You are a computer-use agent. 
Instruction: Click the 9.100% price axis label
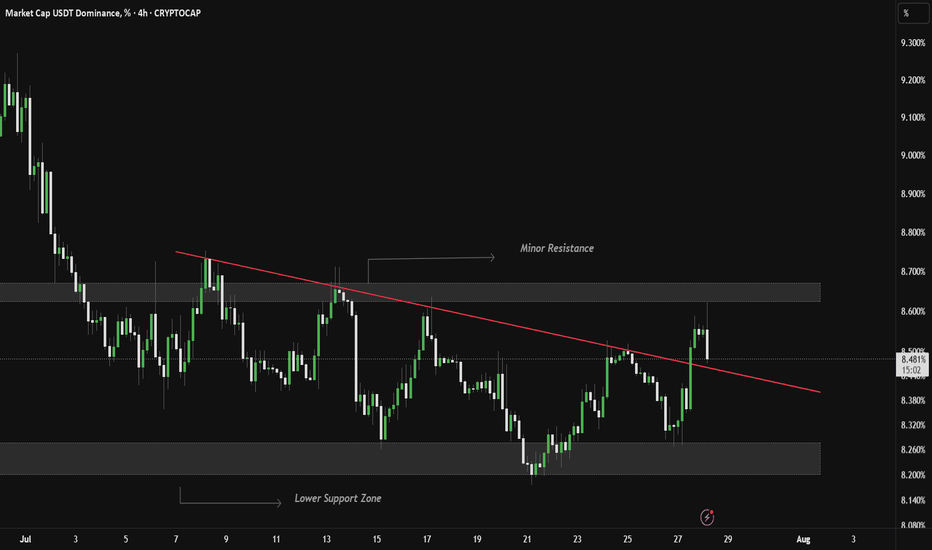pos(912,118)
